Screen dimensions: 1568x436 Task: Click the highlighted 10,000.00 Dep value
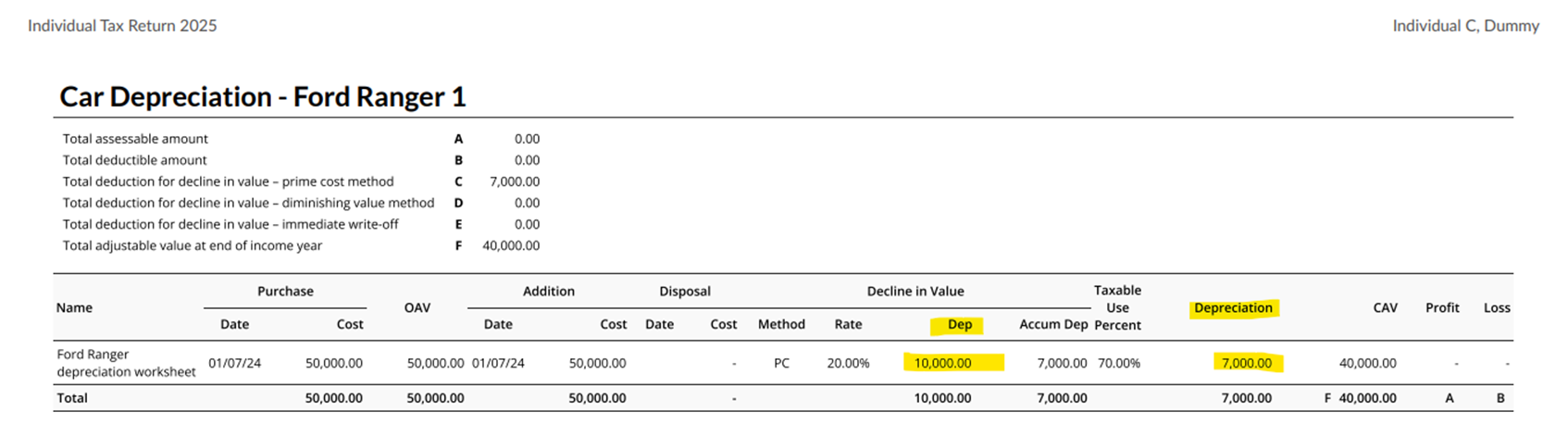943,363
